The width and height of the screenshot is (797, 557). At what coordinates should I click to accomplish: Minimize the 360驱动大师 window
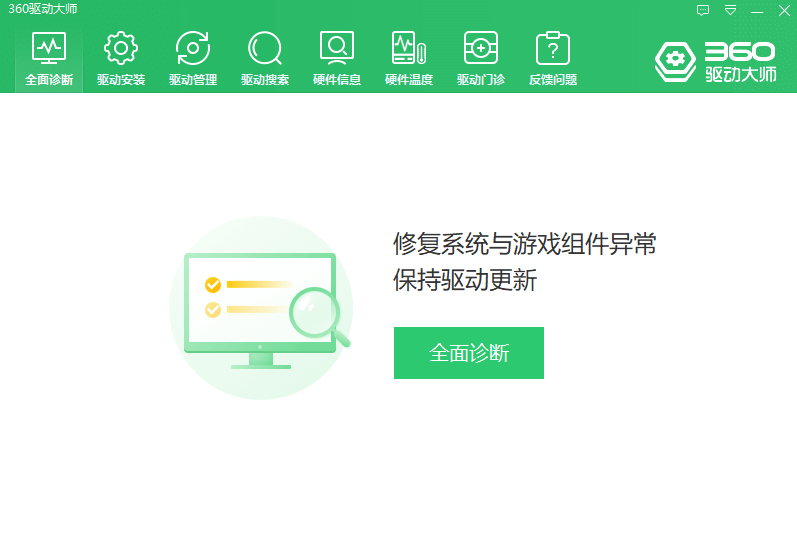[757, 10]
